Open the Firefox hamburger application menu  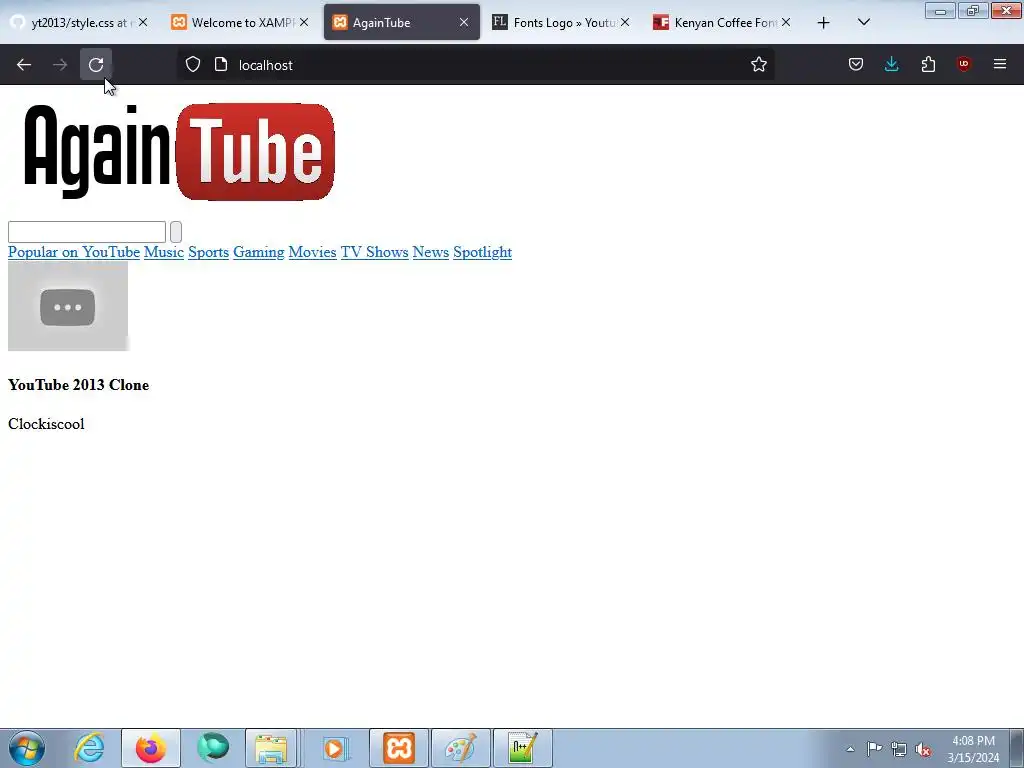point(1000,65)
